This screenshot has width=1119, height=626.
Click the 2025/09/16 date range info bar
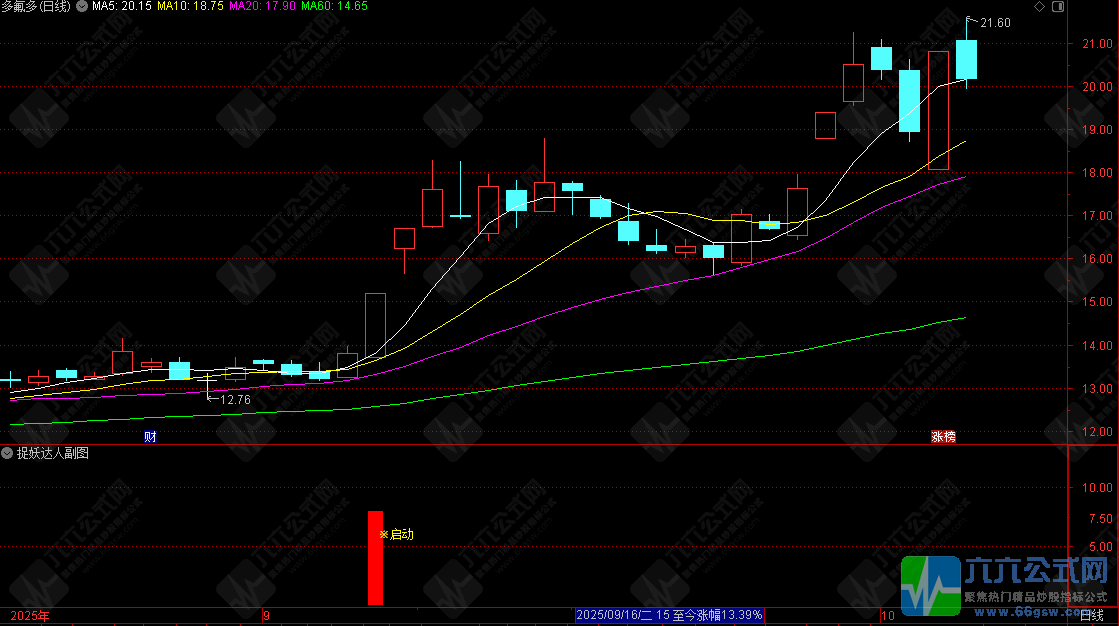tap(669, 615)
